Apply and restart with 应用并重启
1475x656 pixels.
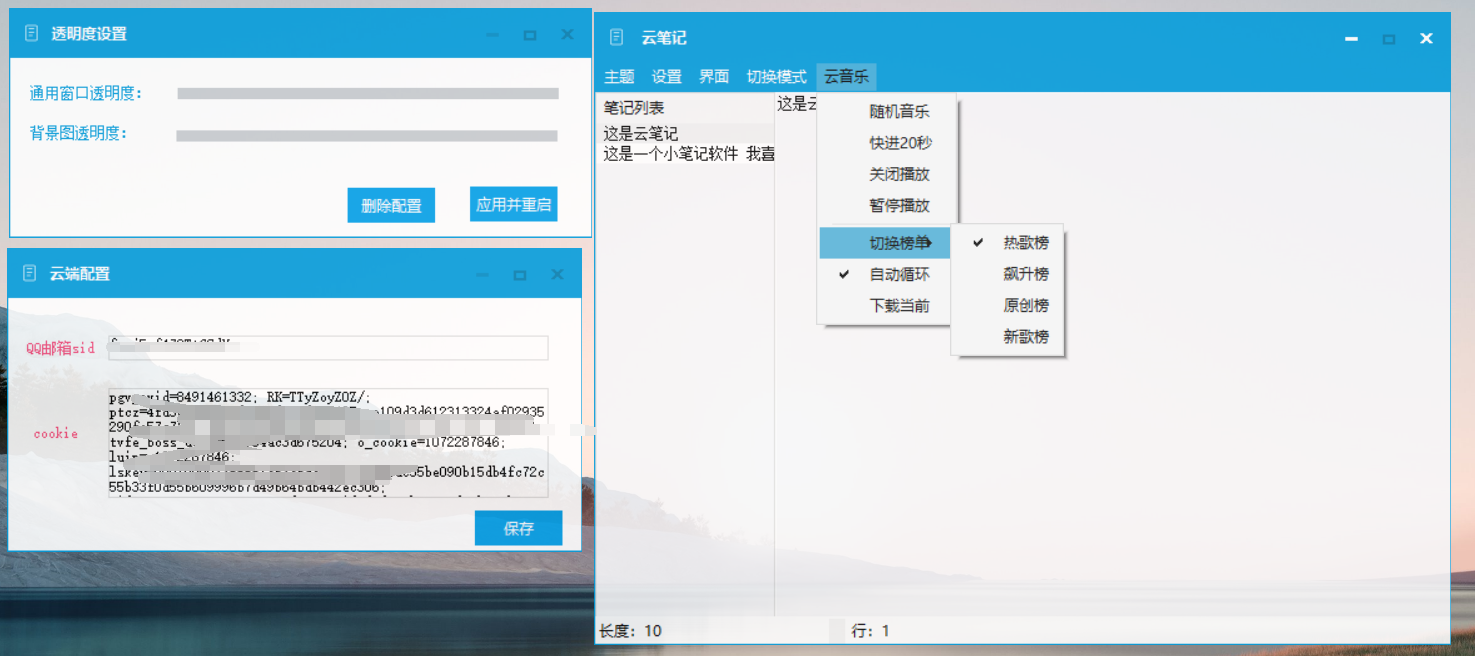(x=513, y=204)
